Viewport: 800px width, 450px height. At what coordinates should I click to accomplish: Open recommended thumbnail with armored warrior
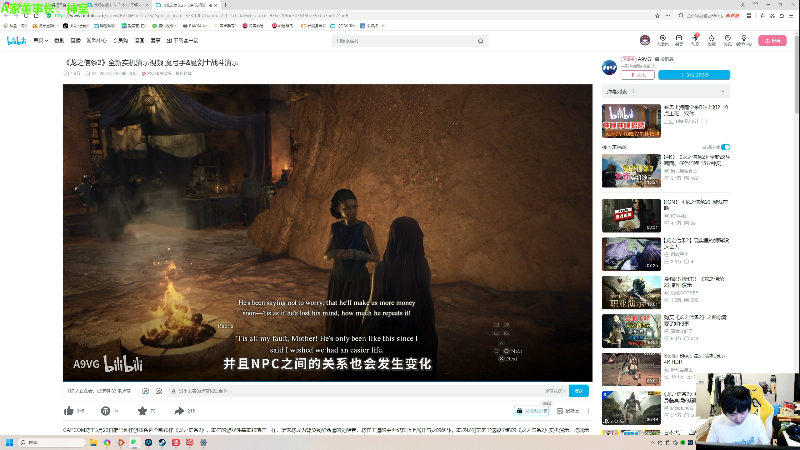631,408
